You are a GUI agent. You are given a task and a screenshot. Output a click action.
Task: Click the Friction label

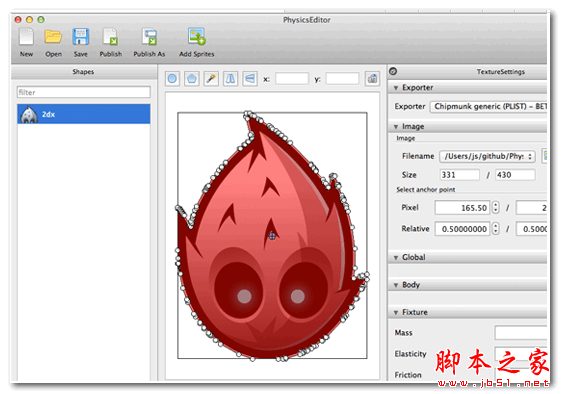408,375
